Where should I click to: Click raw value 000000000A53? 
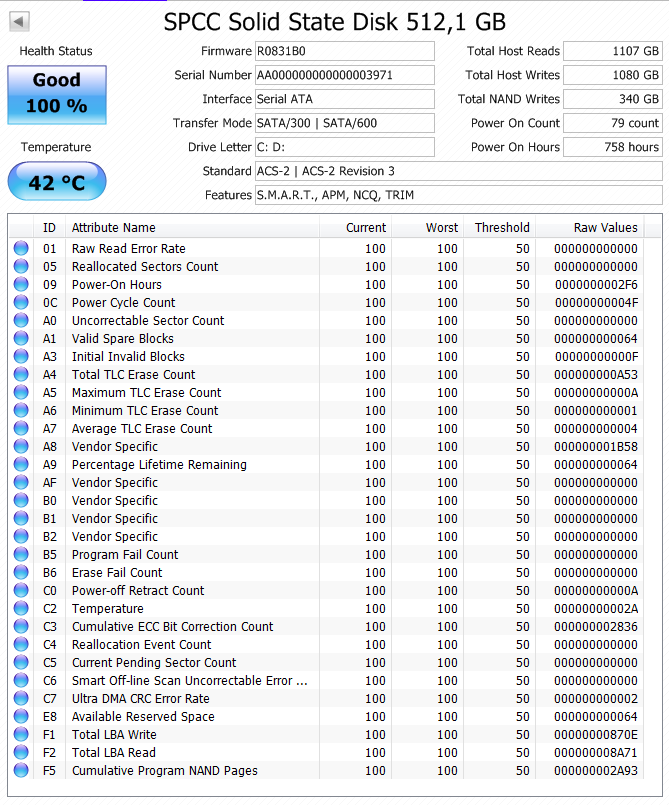coord(596,374)
